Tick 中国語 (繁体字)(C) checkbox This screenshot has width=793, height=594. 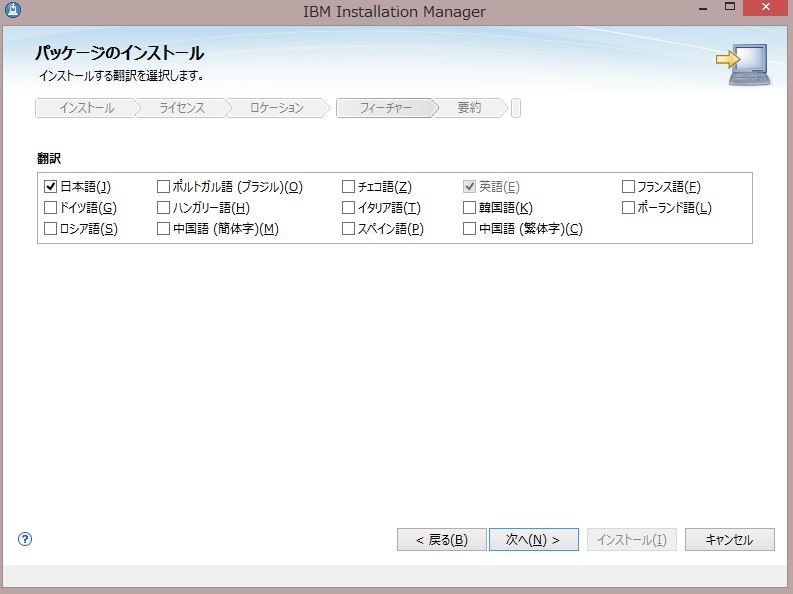(469, 229)
